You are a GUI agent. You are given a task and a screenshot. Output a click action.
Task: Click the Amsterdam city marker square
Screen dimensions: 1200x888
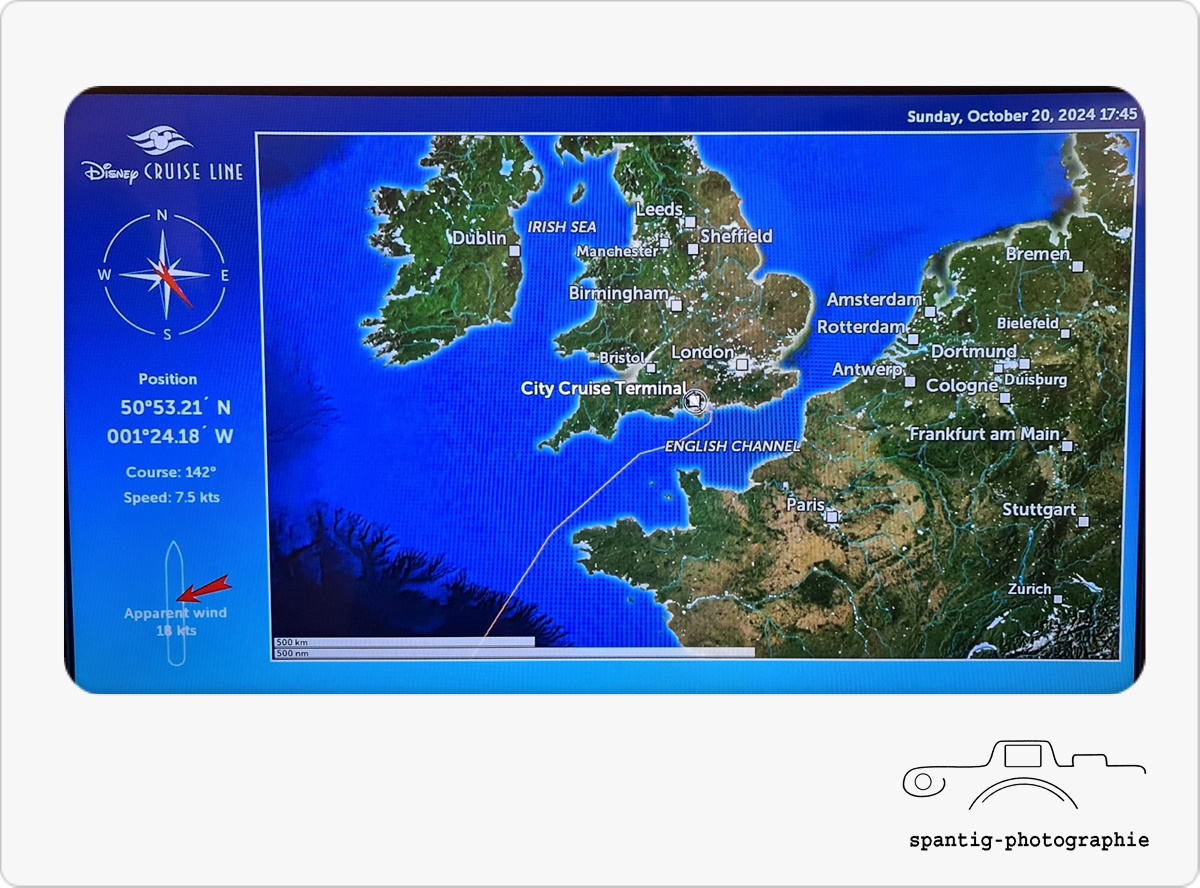(930, 312)
